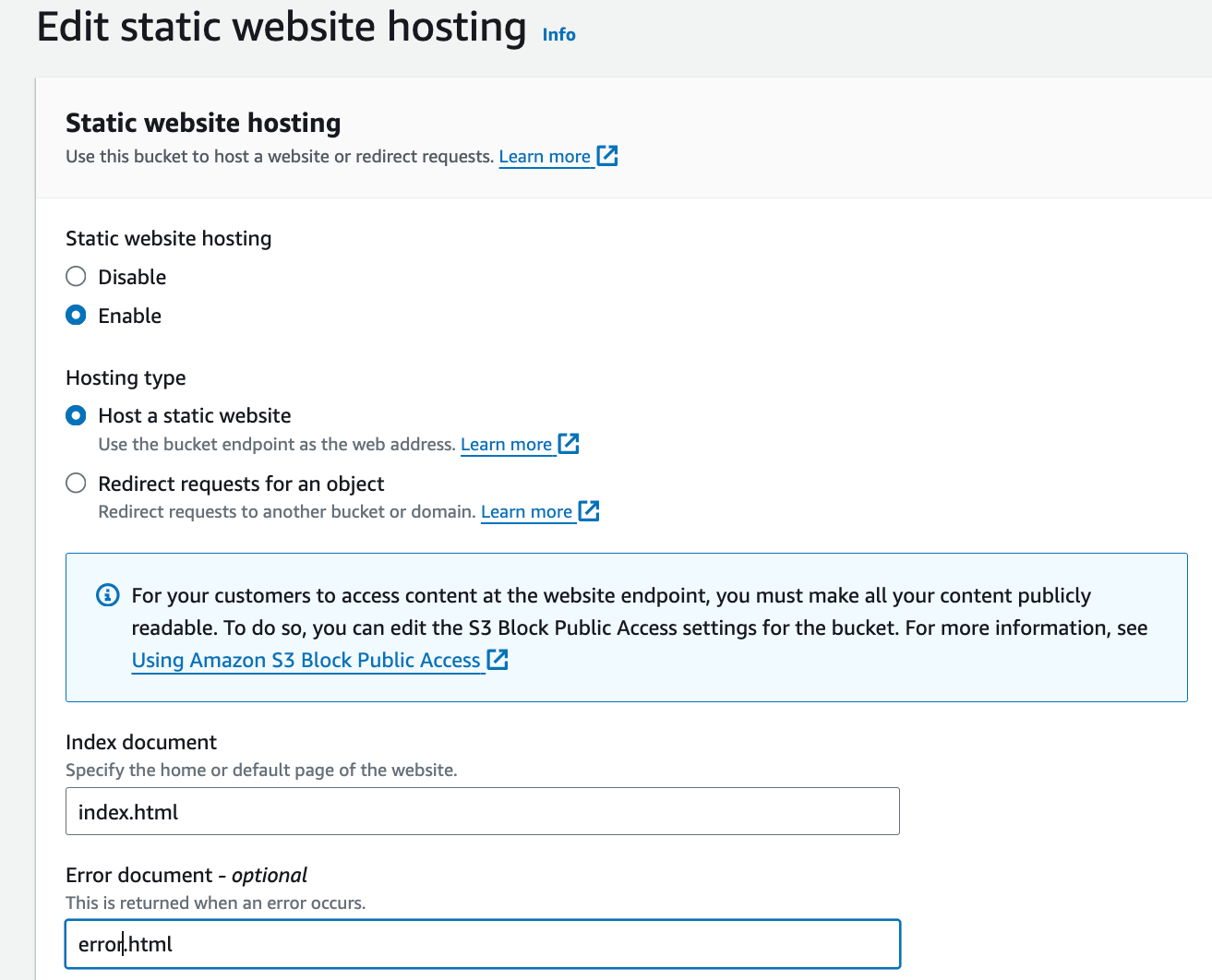
Task: Choose Redirect requests for an object option
Action: pyautogui.click(x=77, y=484)
